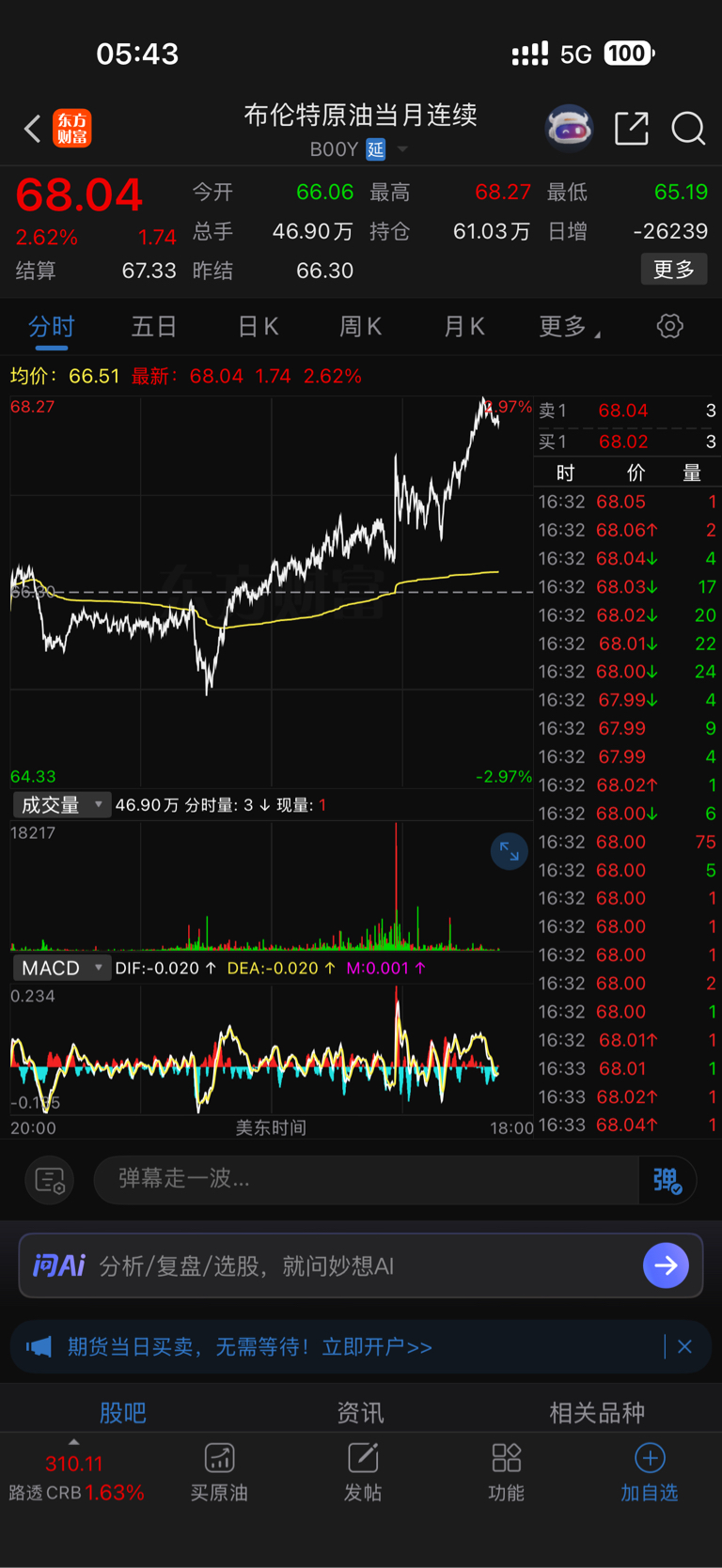The width and height of the screenshot is (722, 1568).
Task: Open the 相关品种 tab
Action: 597,1412
